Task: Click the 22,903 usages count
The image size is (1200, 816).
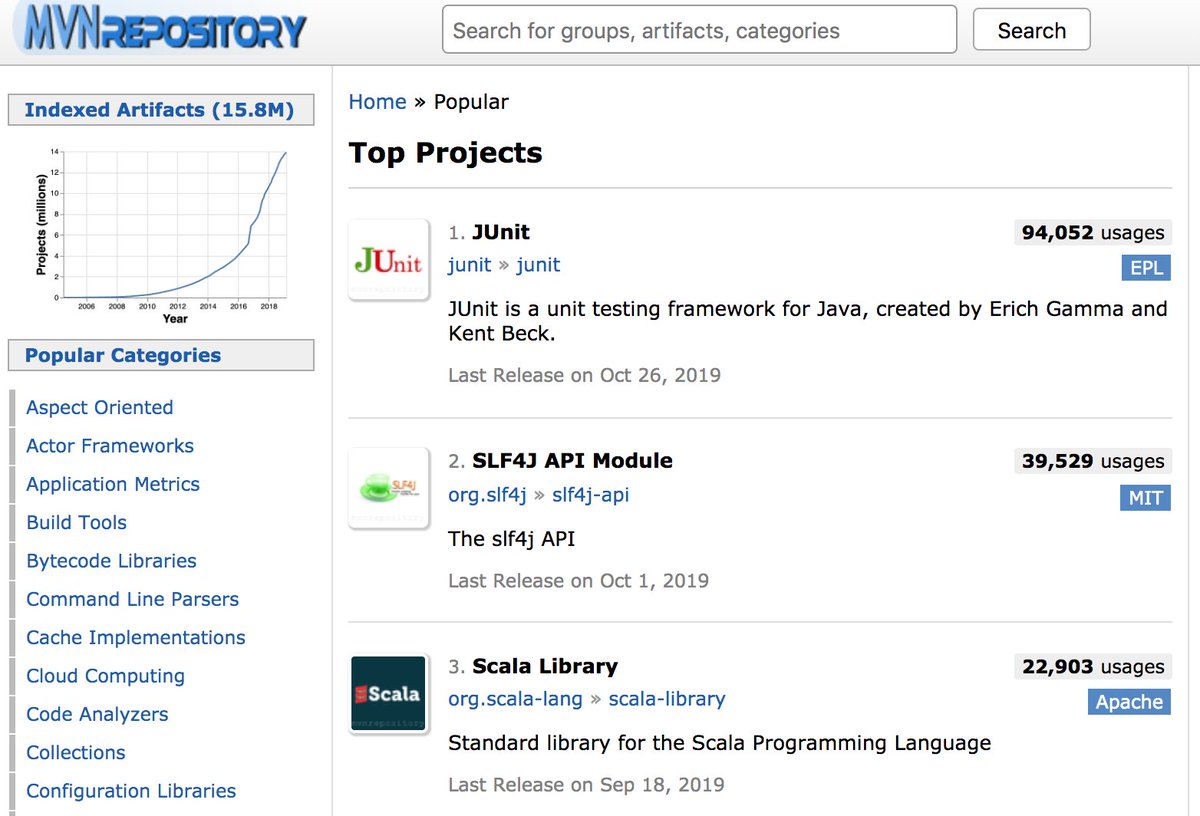Action: (x=1093, y=667)
